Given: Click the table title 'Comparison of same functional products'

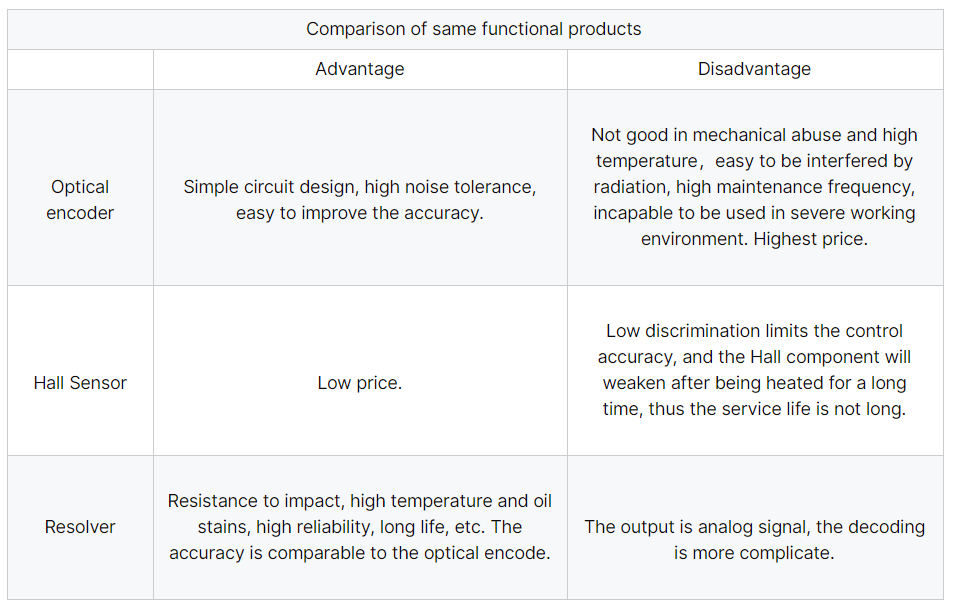Looking at the screenshot, I should (473, 29).
